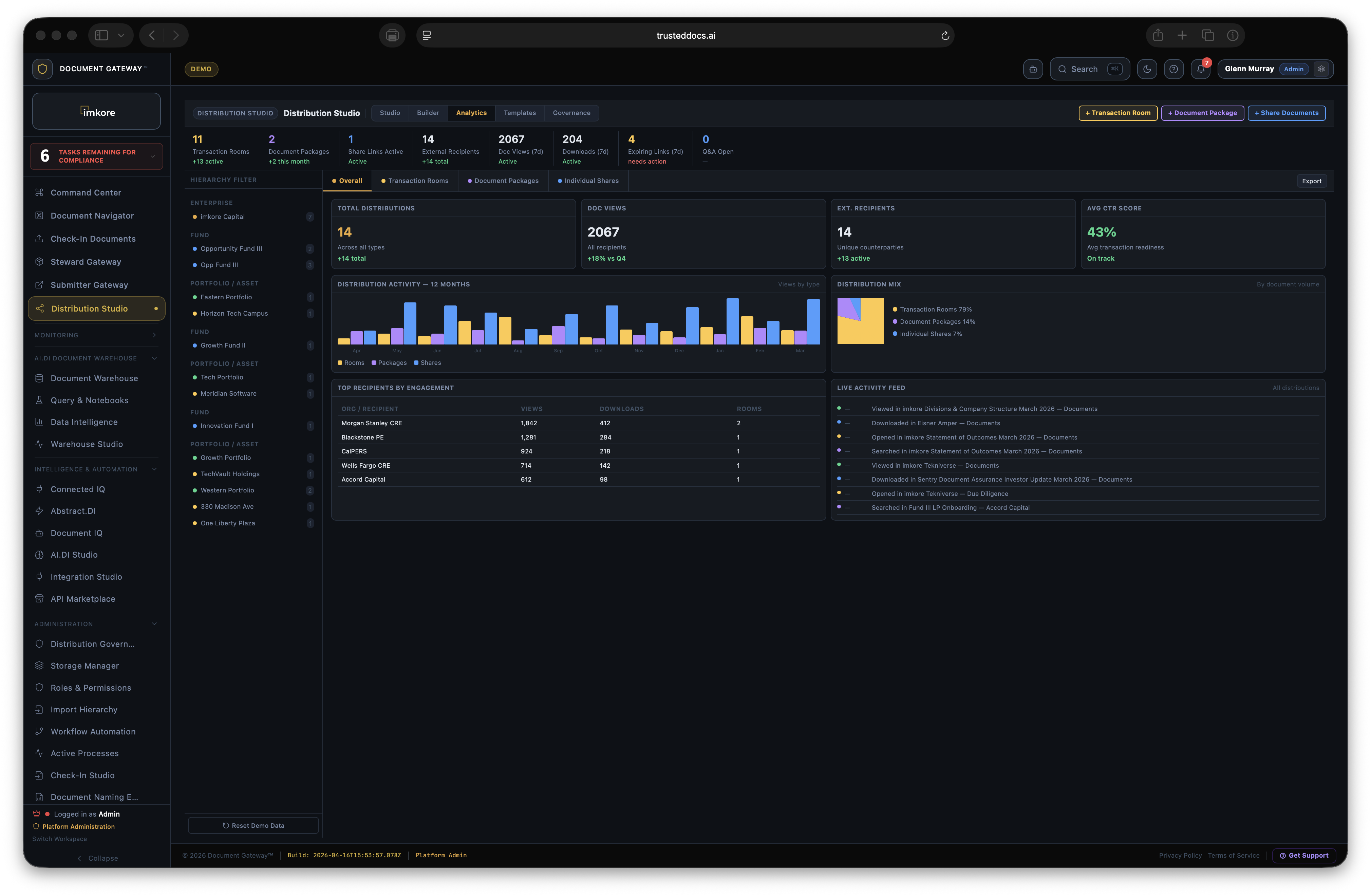Image resolution: width=1371 pixels, height=896 pixels.
Task: Click Abstract.DI lightning icon
Action: (x=39, y=511)
